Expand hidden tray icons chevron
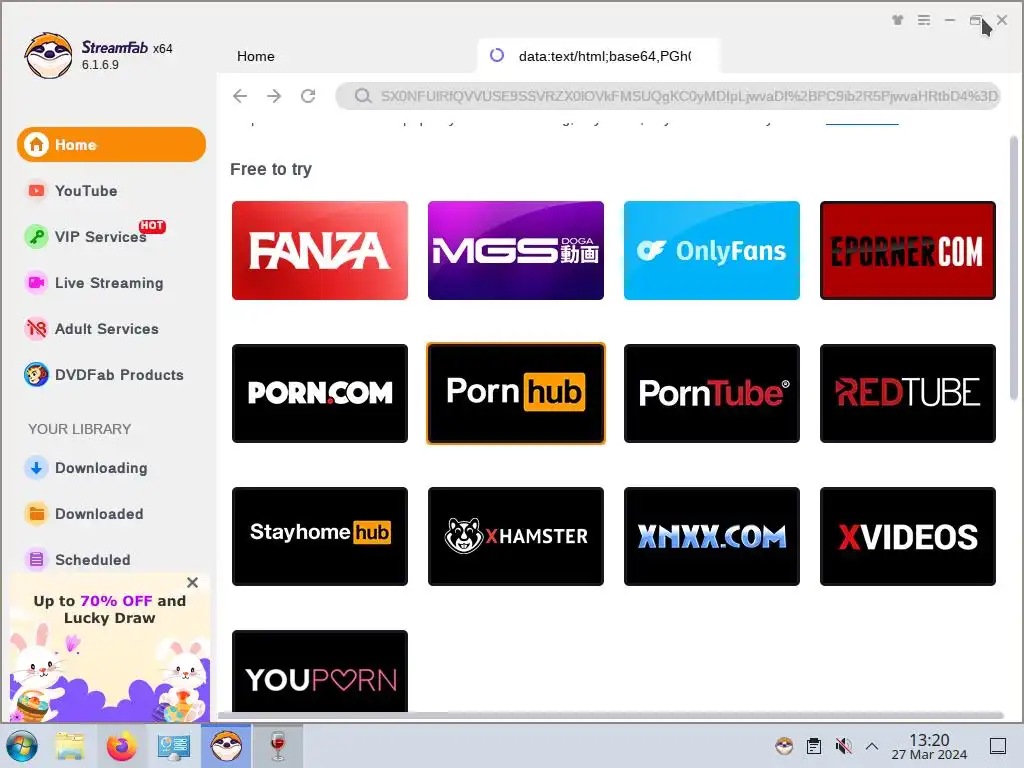This screenshot has height=768, width=1024. [x=872, y=746]
